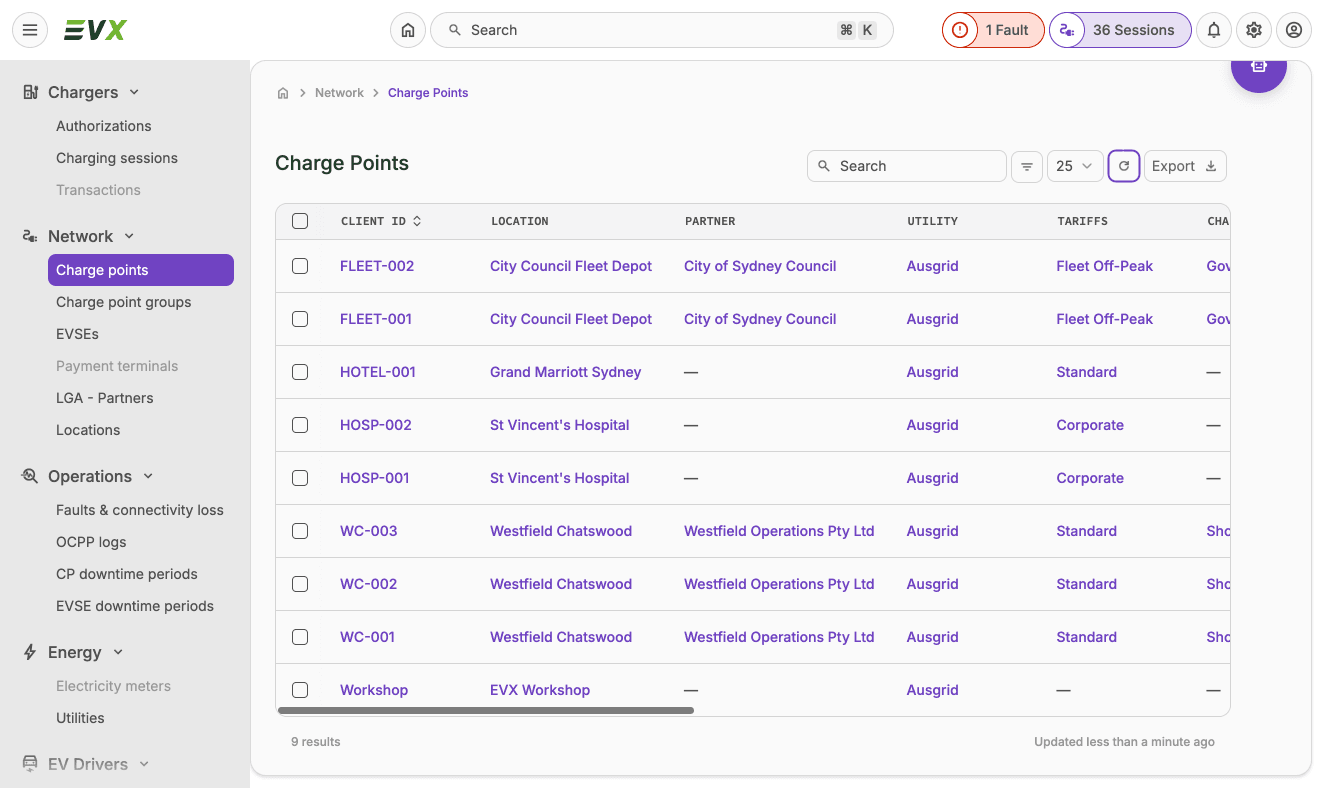Refresh the charge points table
Viewport: 1324px width, 788px height.
click(x=1124, y=166)
